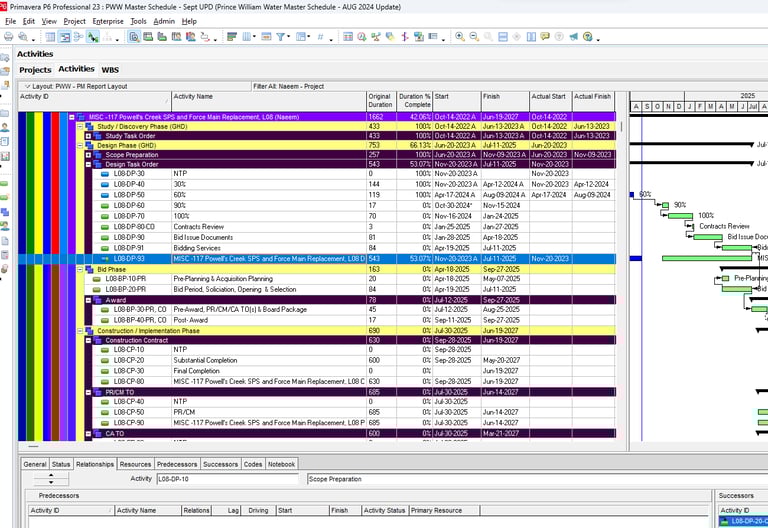Open the Codes details tab
Image resolution: width=768 pixels, height=528 pixels.
point(253,464)
